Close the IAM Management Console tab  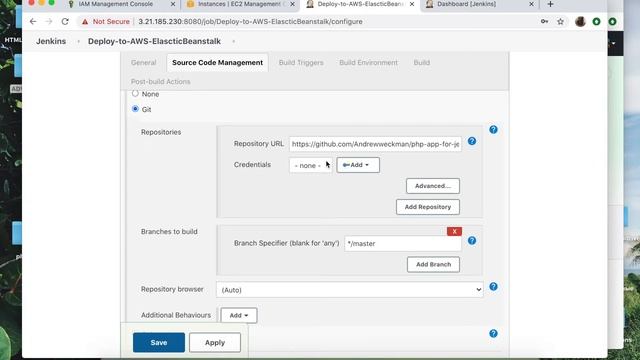(173, 4)
